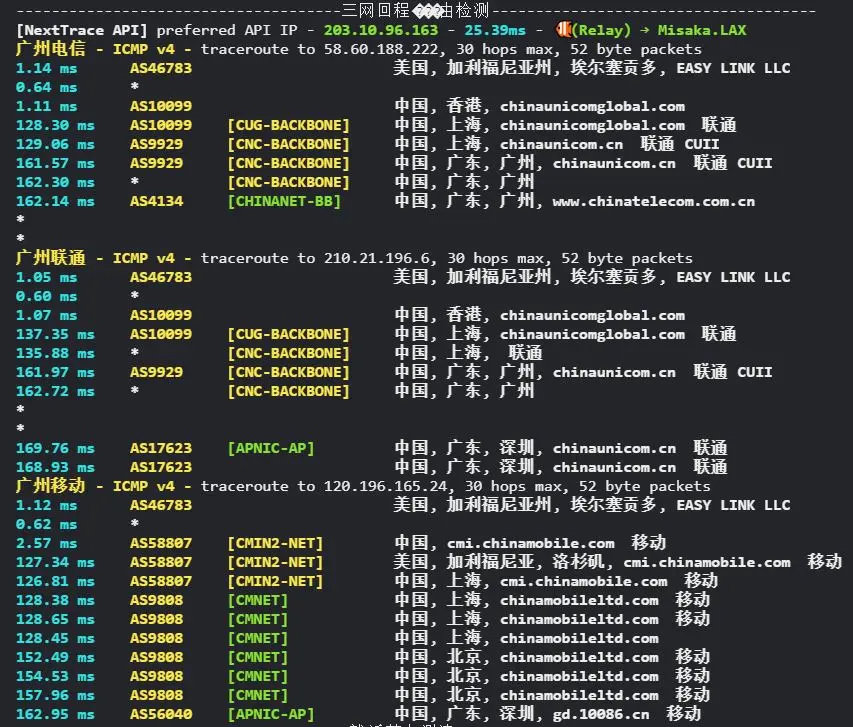
Task: Click the 128.38 ms hop latency
Action: pyautogui.click(x=55, y=600)
